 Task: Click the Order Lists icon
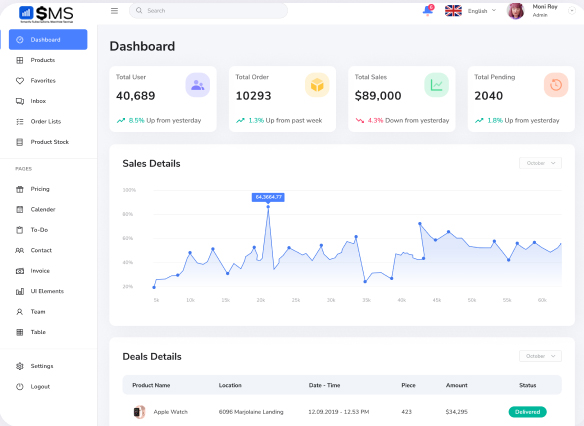click(20, 122)
